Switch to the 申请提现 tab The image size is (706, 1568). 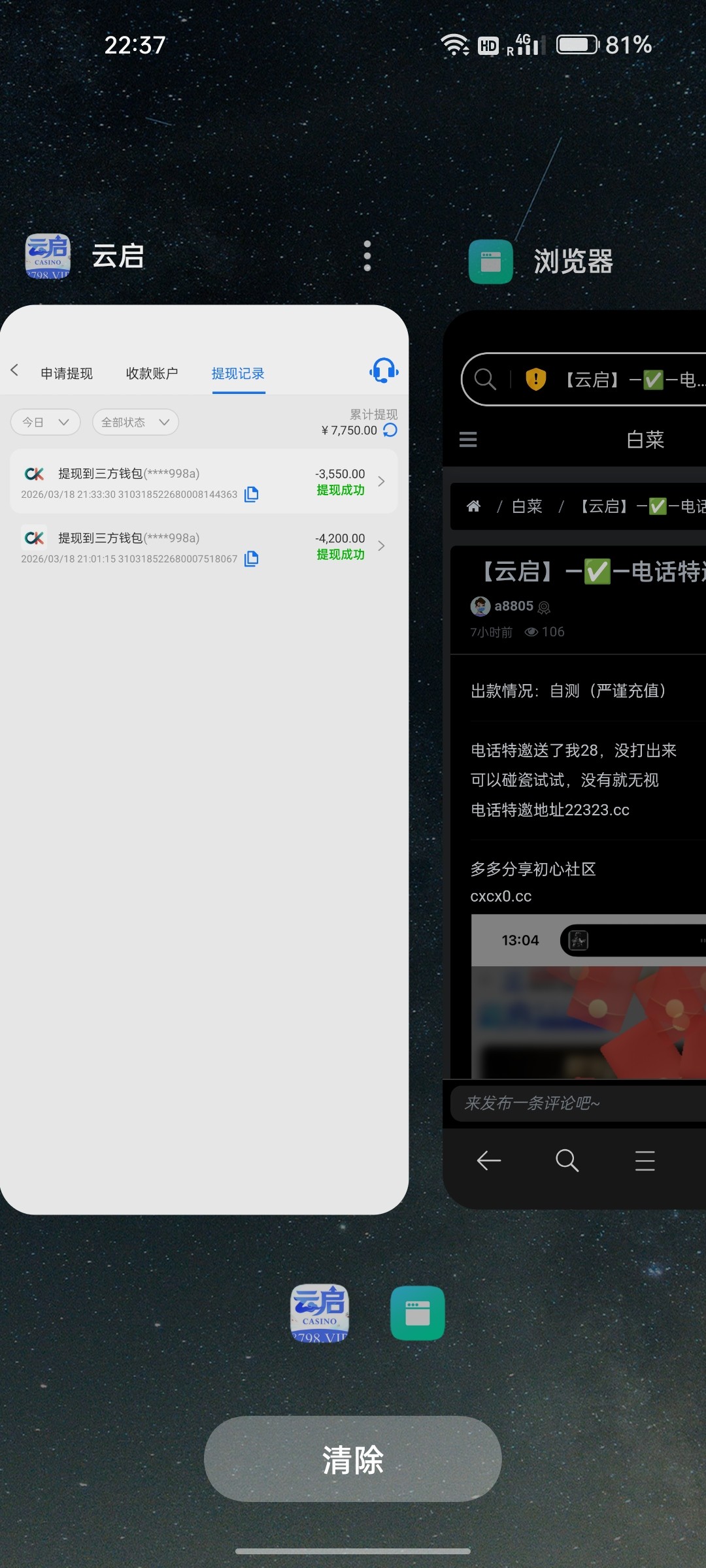pyautogui.click(x=67, y=374)
